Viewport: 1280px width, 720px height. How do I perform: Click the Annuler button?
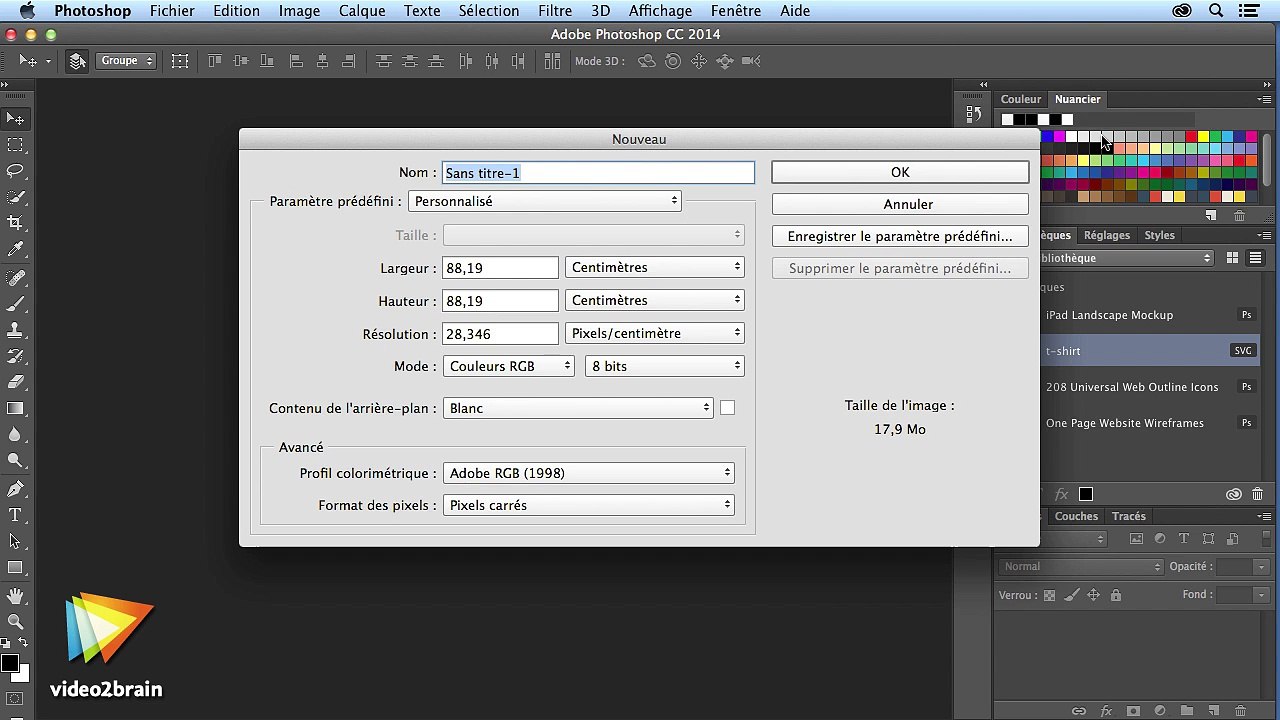click(900, 204)
